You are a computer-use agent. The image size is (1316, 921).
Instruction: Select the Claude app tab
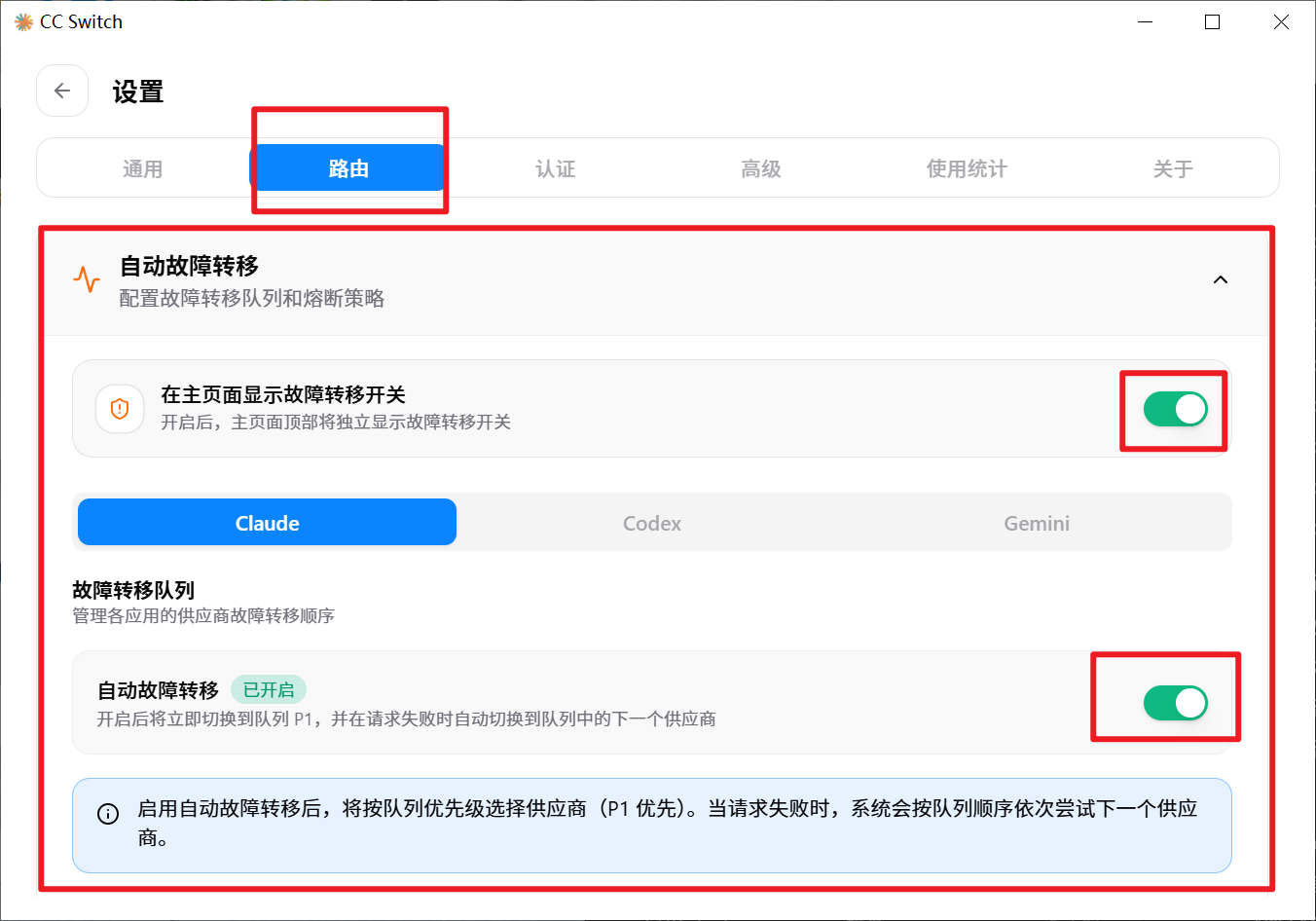click(267, 523)
